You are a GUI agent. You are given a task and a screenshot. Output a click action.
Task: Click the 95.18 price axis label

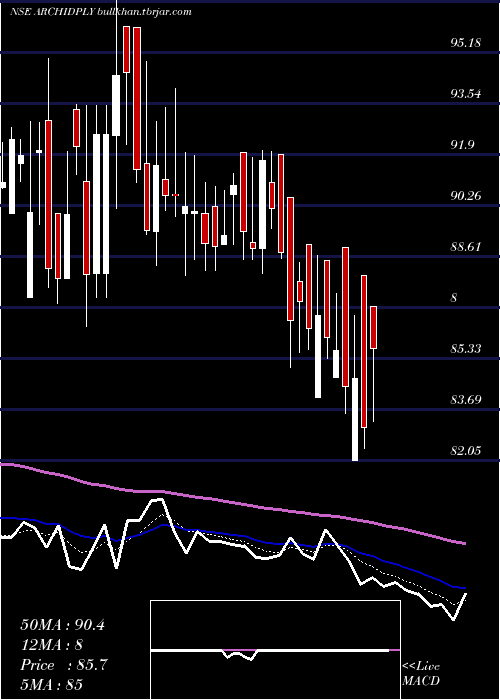click(x=466, y=43)
